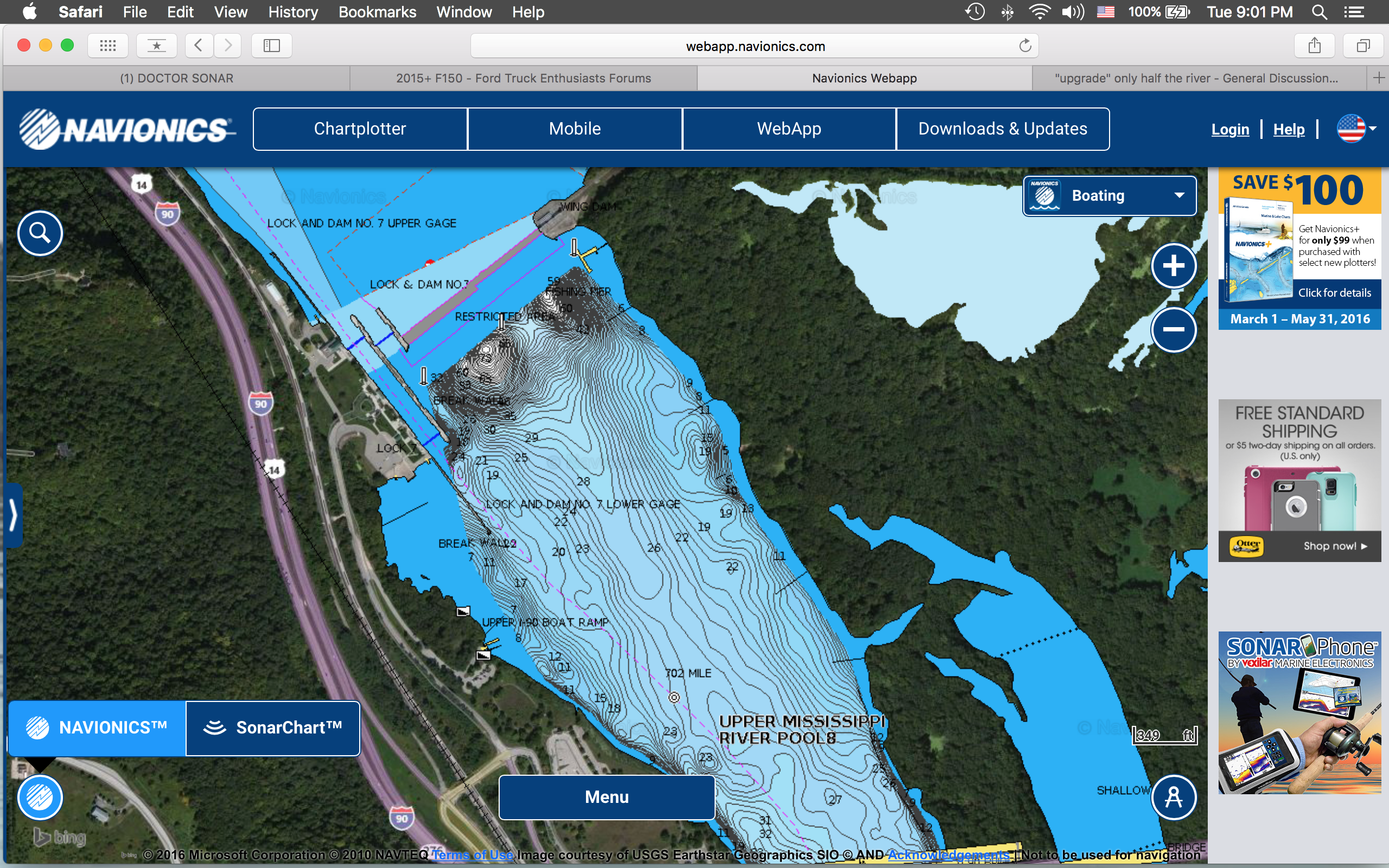Image resolution: width=1389 pixels, height=868 pixels.
Task: Click the Bluetooth menu bar icon
Action: pos(1006,11)
